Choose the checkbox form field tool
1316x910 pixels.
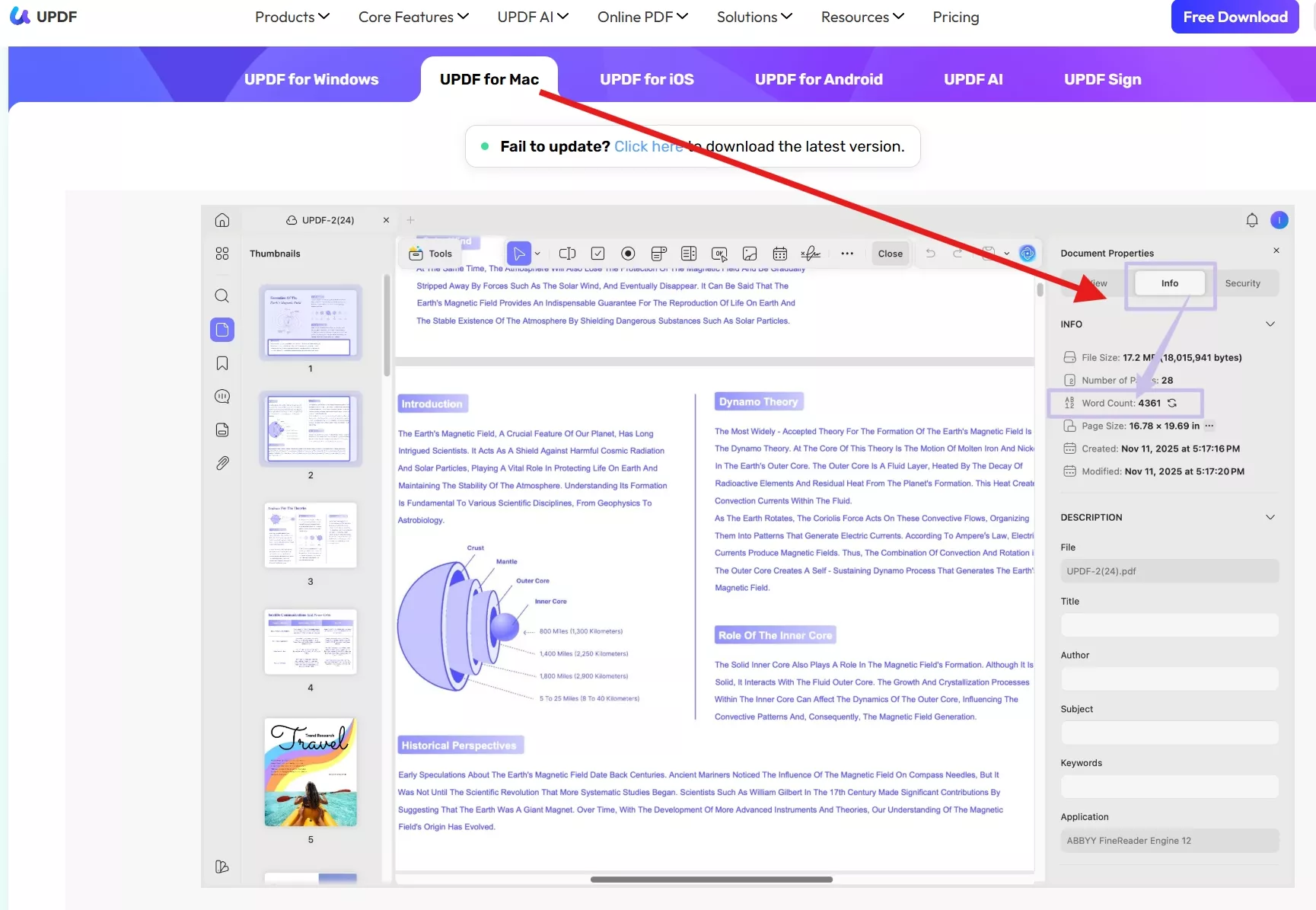(x=598, y=254)
